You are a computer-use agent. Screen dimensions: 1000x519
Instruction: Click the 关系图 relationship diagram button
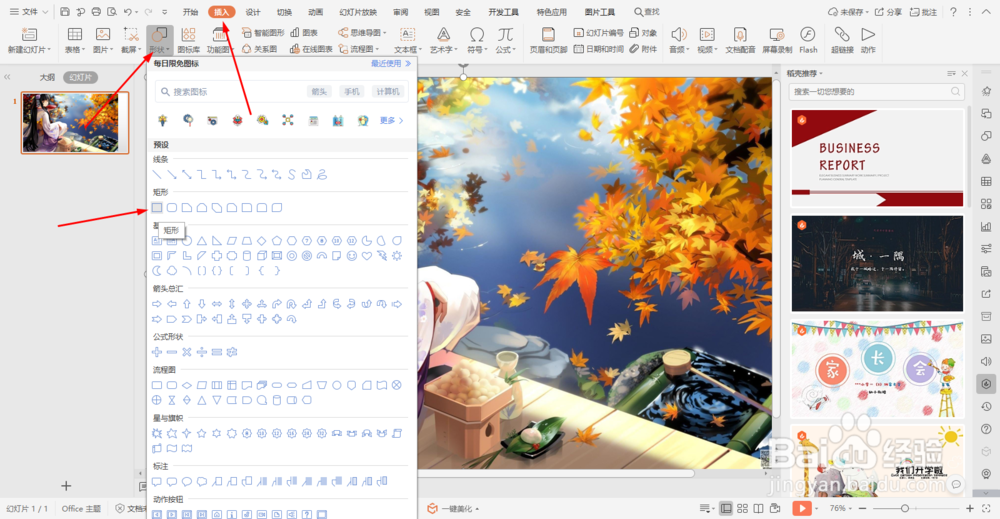coord(260,49)
